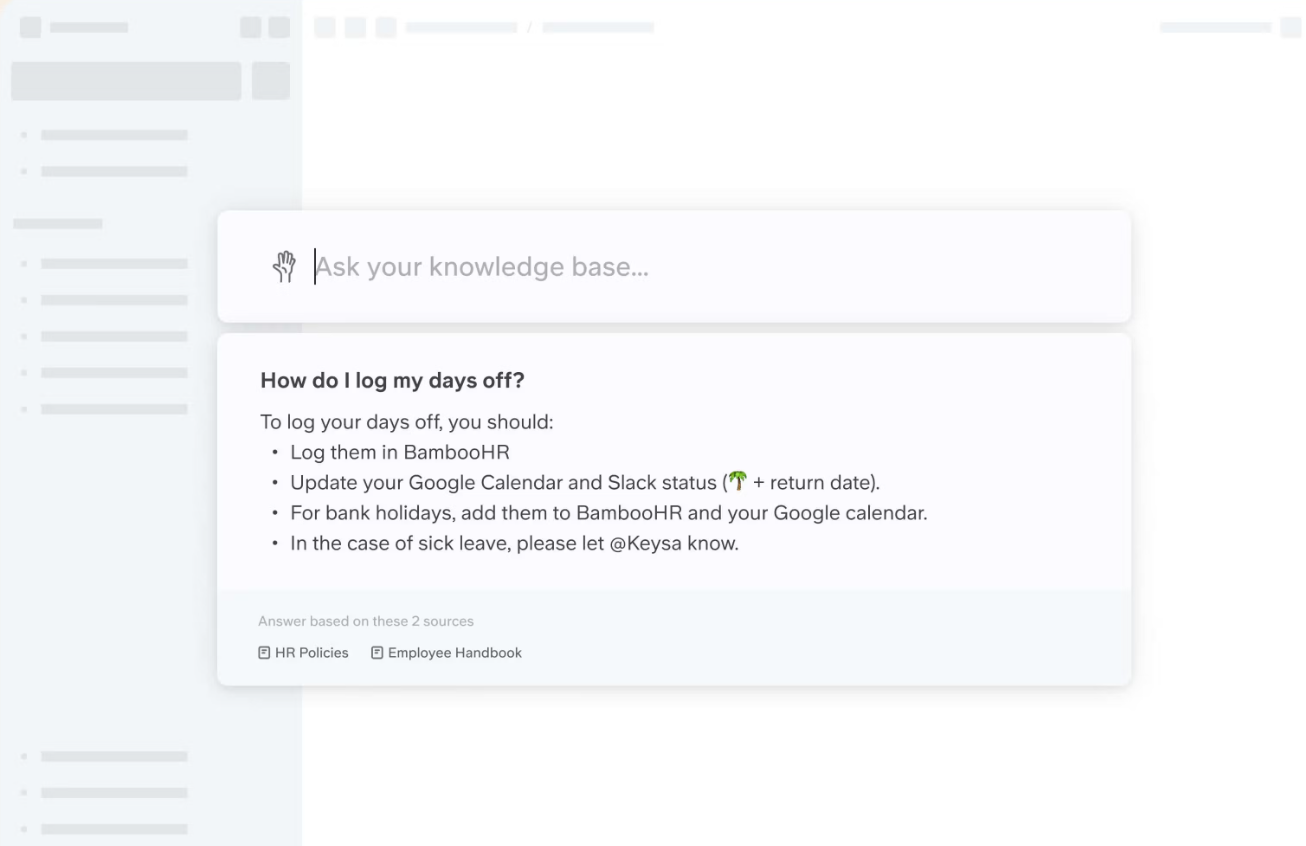Select the sidebar section heading above the second list
Viewport: 1306px width, 846px height.
[57, 223]
